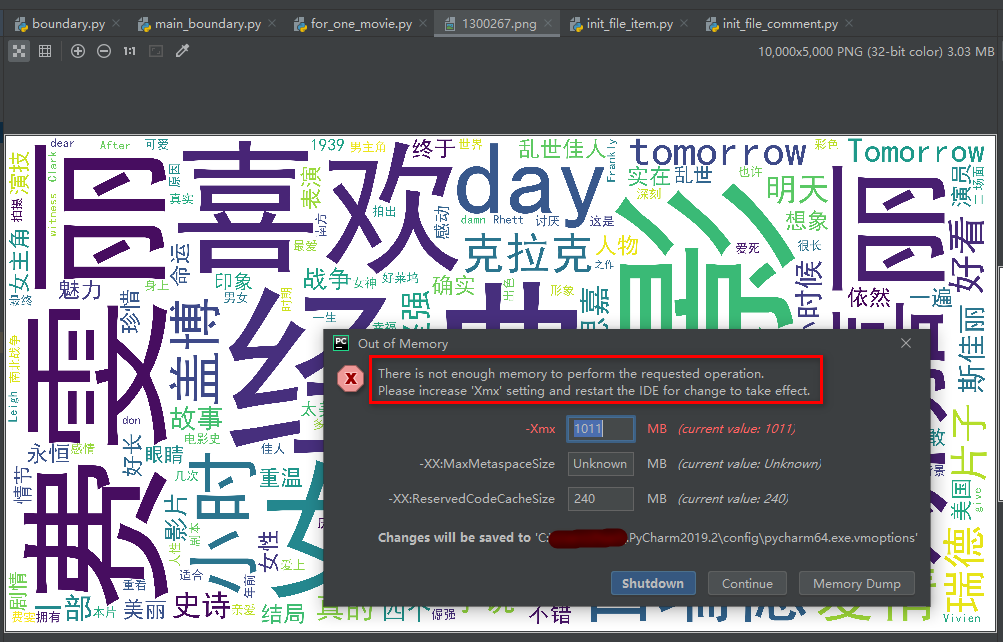The image size is (1003, 642).
Task: Toggle the transparency chessboard background
Action: [18, 51]
